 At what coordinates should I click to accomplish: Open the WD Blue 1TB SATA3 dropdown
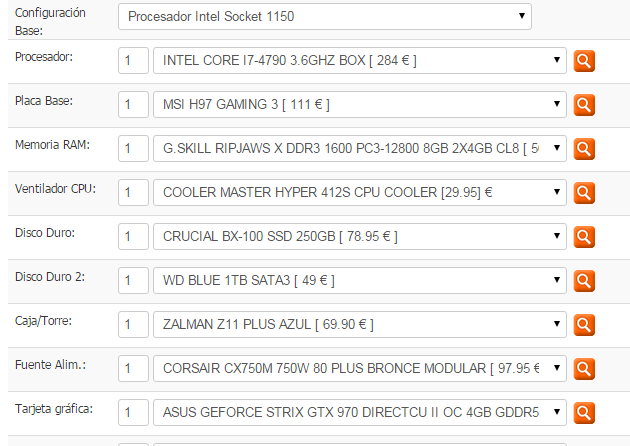(x=360, y=280)
